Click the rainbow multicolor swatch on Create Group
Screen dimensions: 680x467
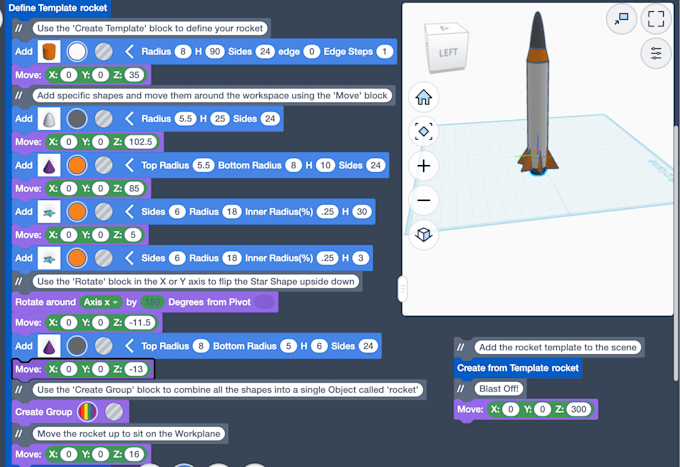87,412
